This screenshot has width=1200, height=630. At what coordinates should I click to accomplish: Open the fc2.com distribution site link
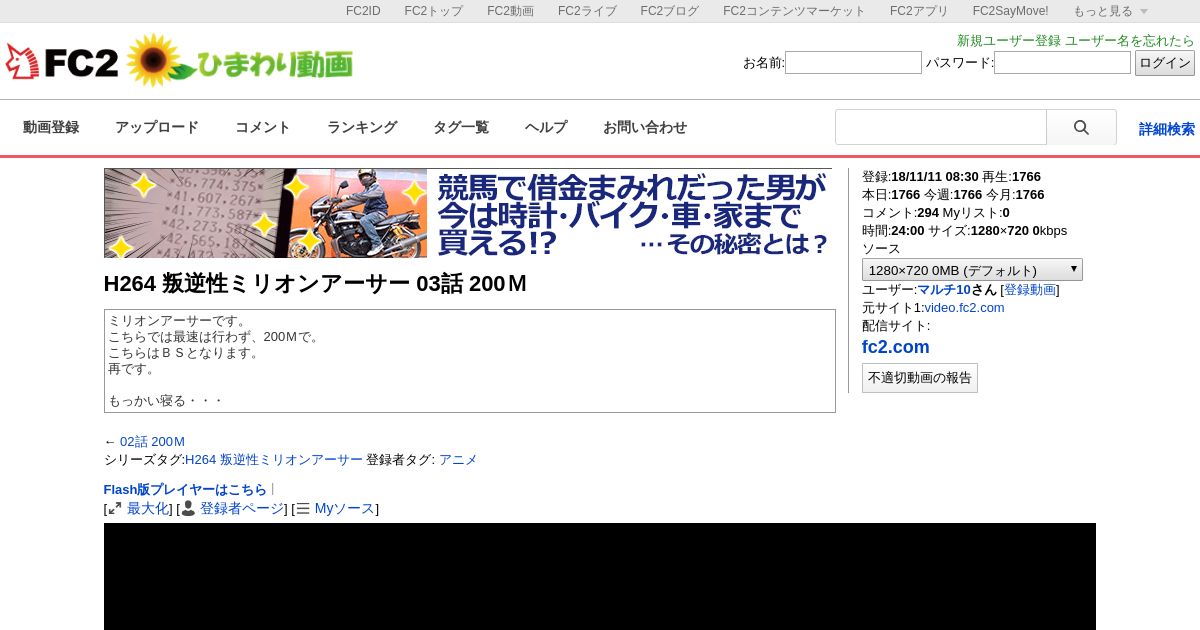pos(896,347)
